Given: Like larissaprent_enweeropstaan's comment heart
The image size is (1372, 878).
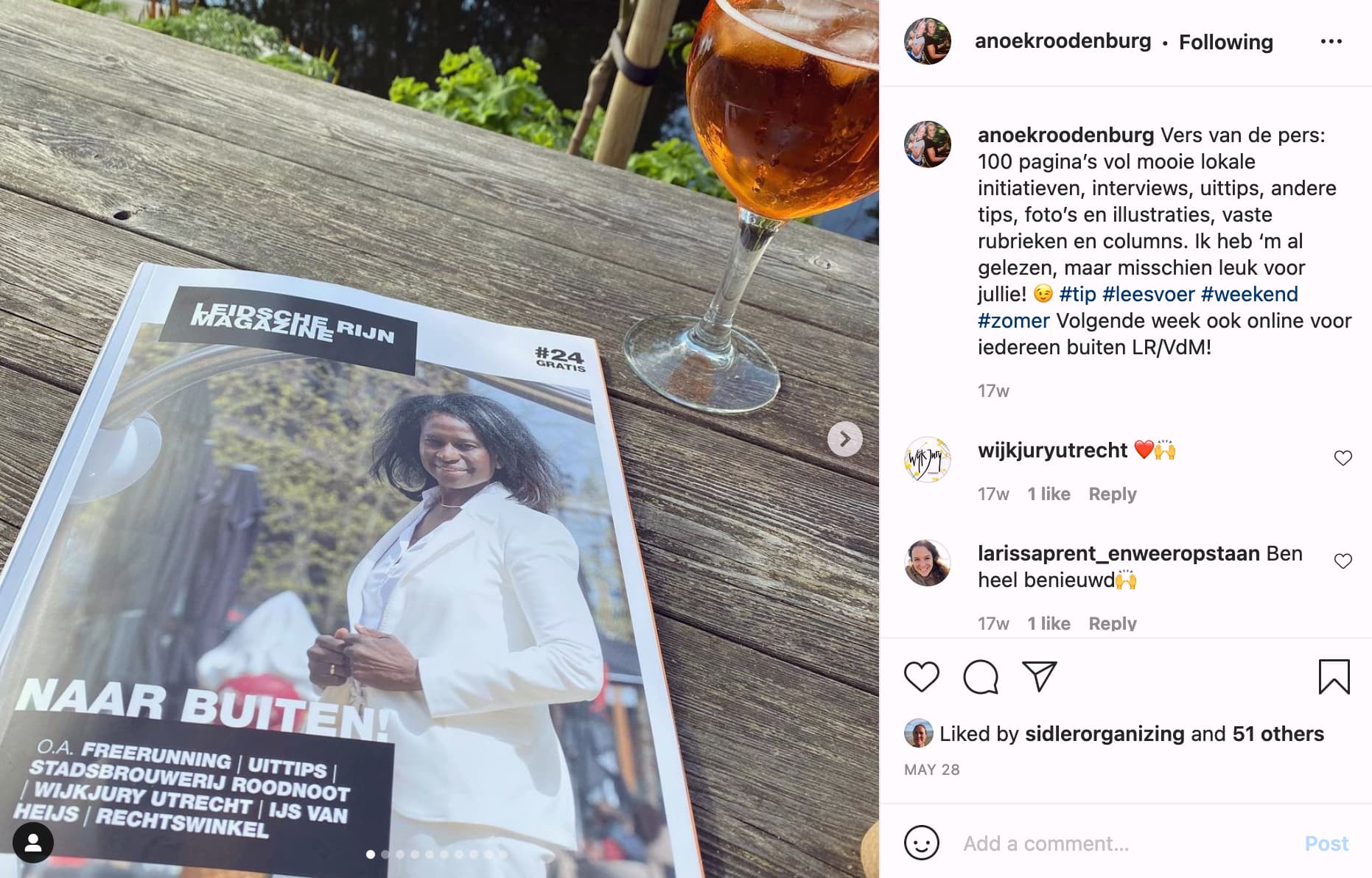Looking at the screenshot, I should (x=1343, y=561).
